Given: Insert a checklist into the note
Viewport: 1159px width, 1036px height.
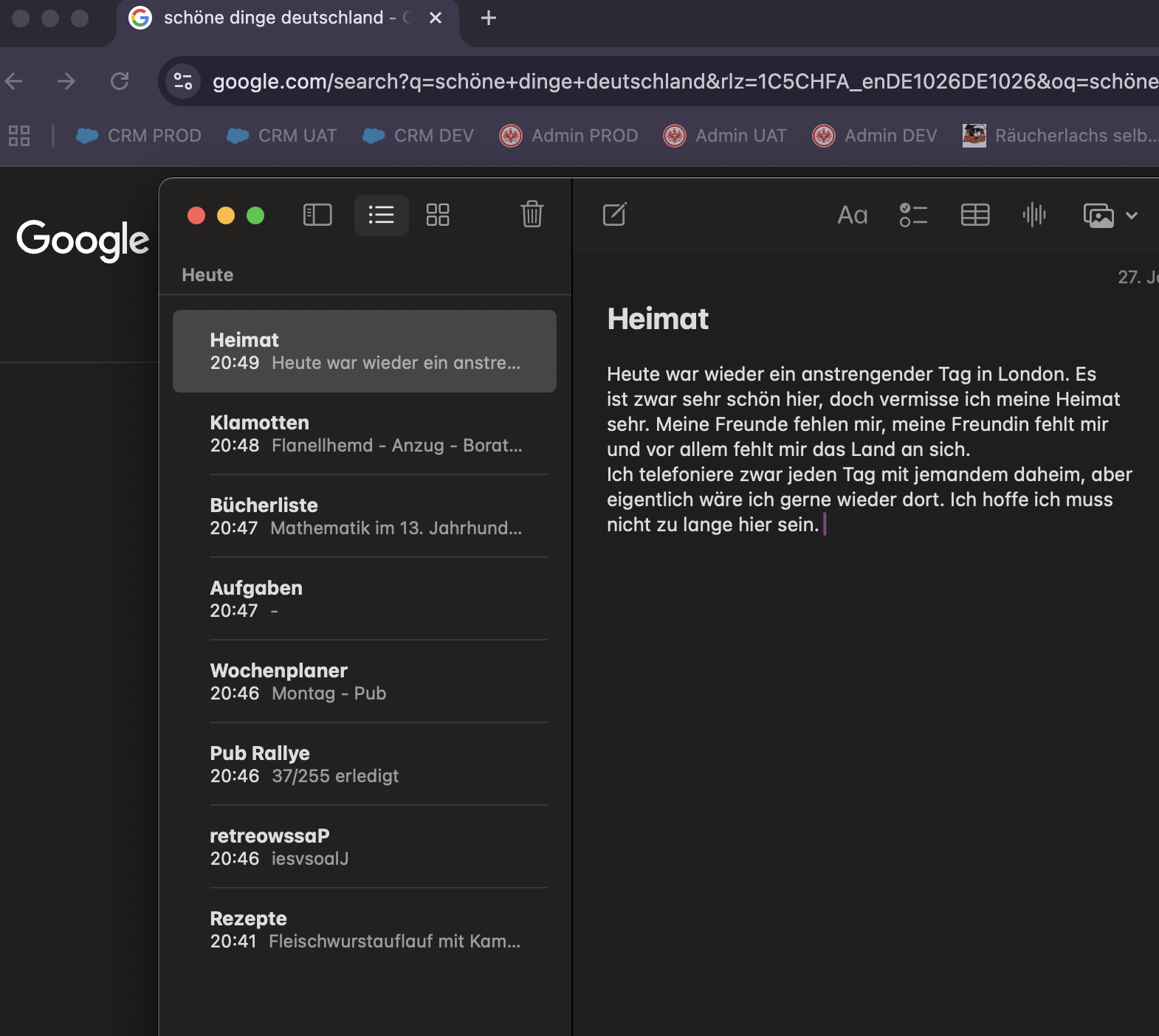Looking at the screenshot, I should coord(913,215).
